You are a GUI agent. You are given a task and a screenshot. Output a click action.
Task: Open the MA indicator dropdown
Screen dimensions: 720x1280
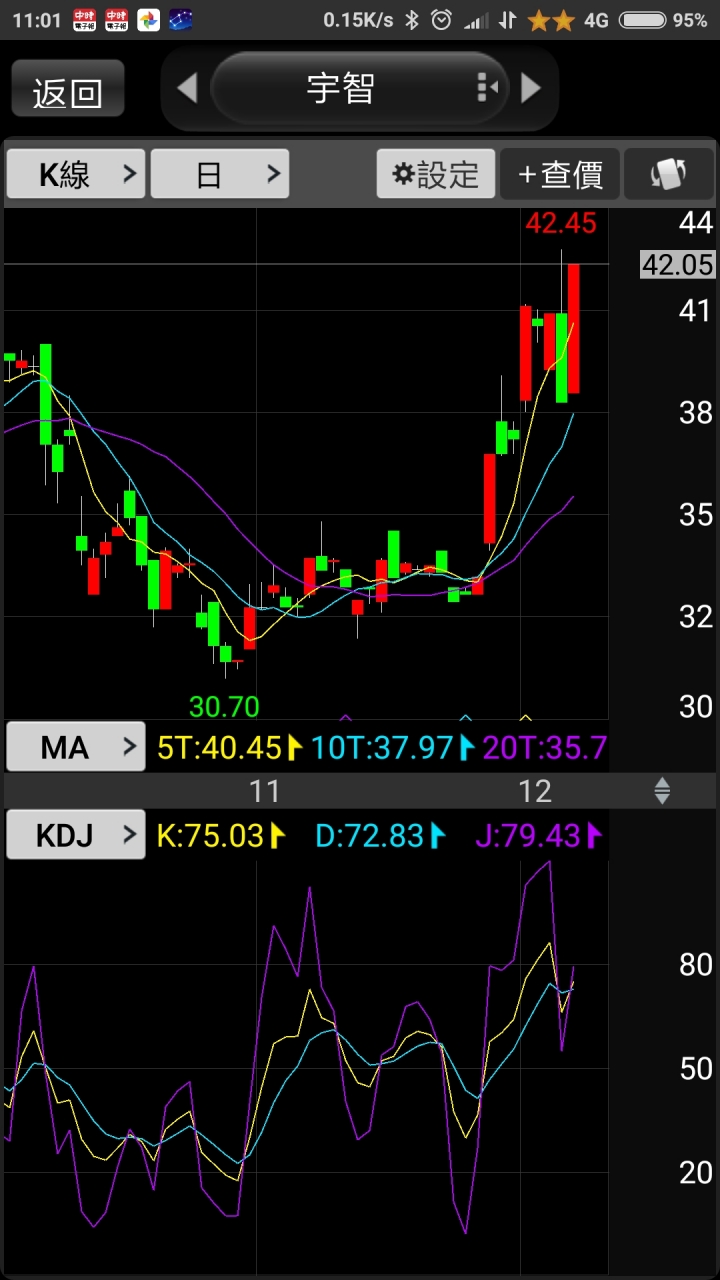click(x=76, y=747)
